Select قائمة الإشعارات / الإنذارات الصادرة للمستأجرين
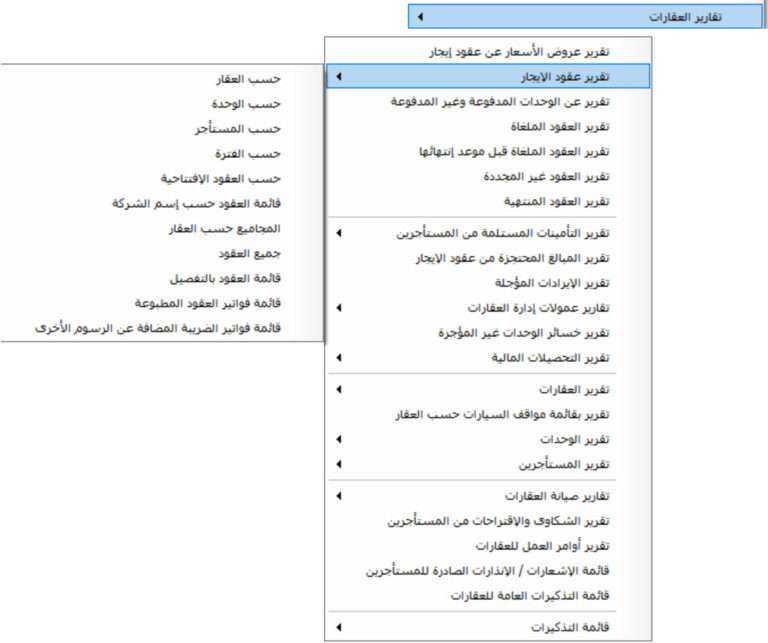The height and width of the screenshot is (643, 768). point(488,571)
